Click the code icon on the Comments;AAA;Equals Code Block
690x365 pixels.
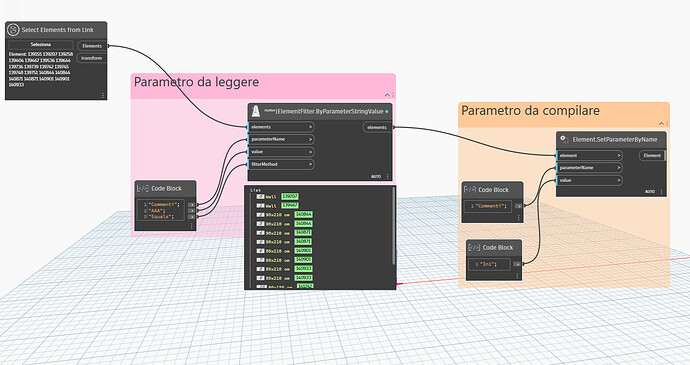click(x=143, y=188)
